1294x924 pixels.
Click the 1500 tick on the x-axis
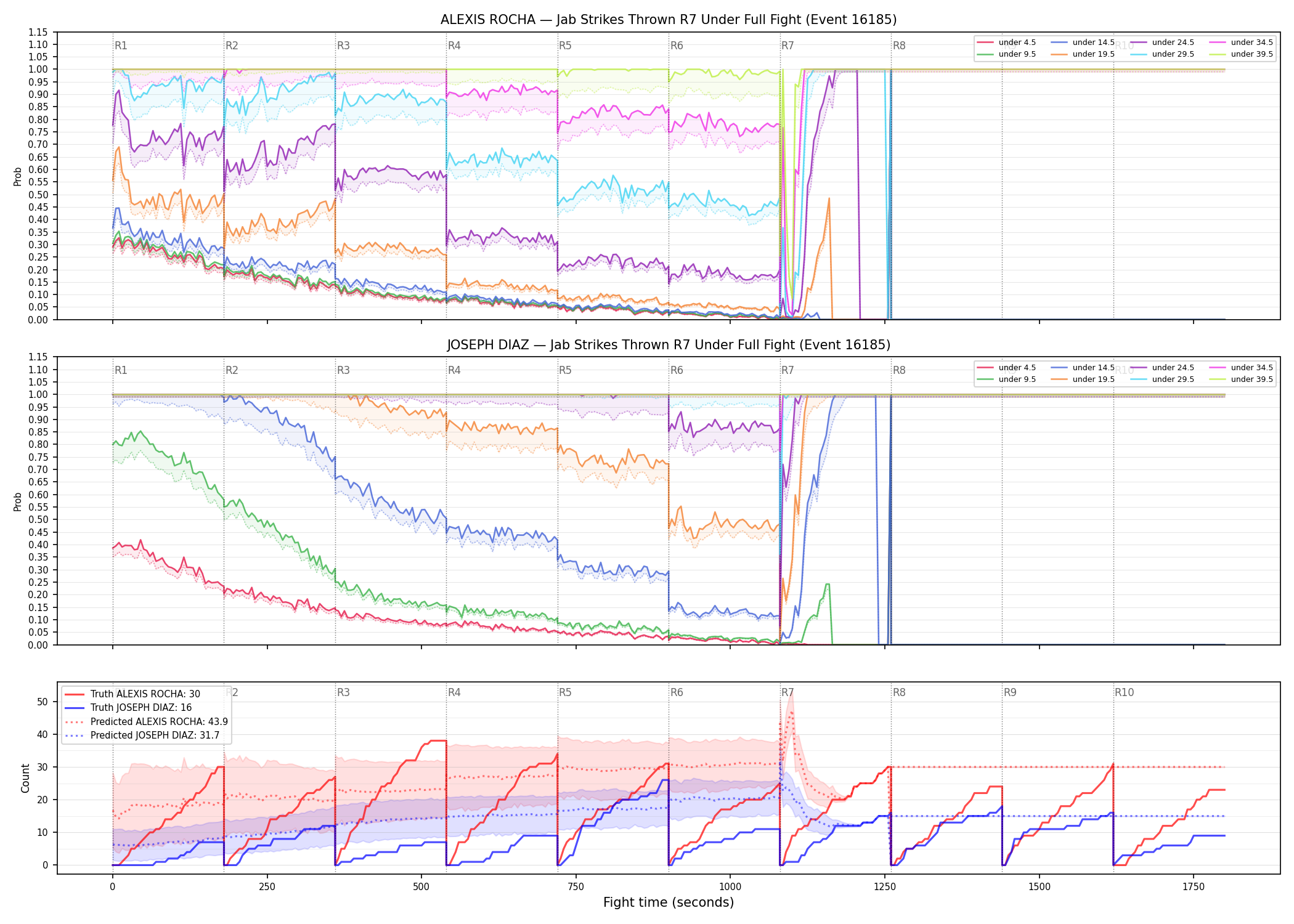pyautogui.click(x=1040, y=886)
